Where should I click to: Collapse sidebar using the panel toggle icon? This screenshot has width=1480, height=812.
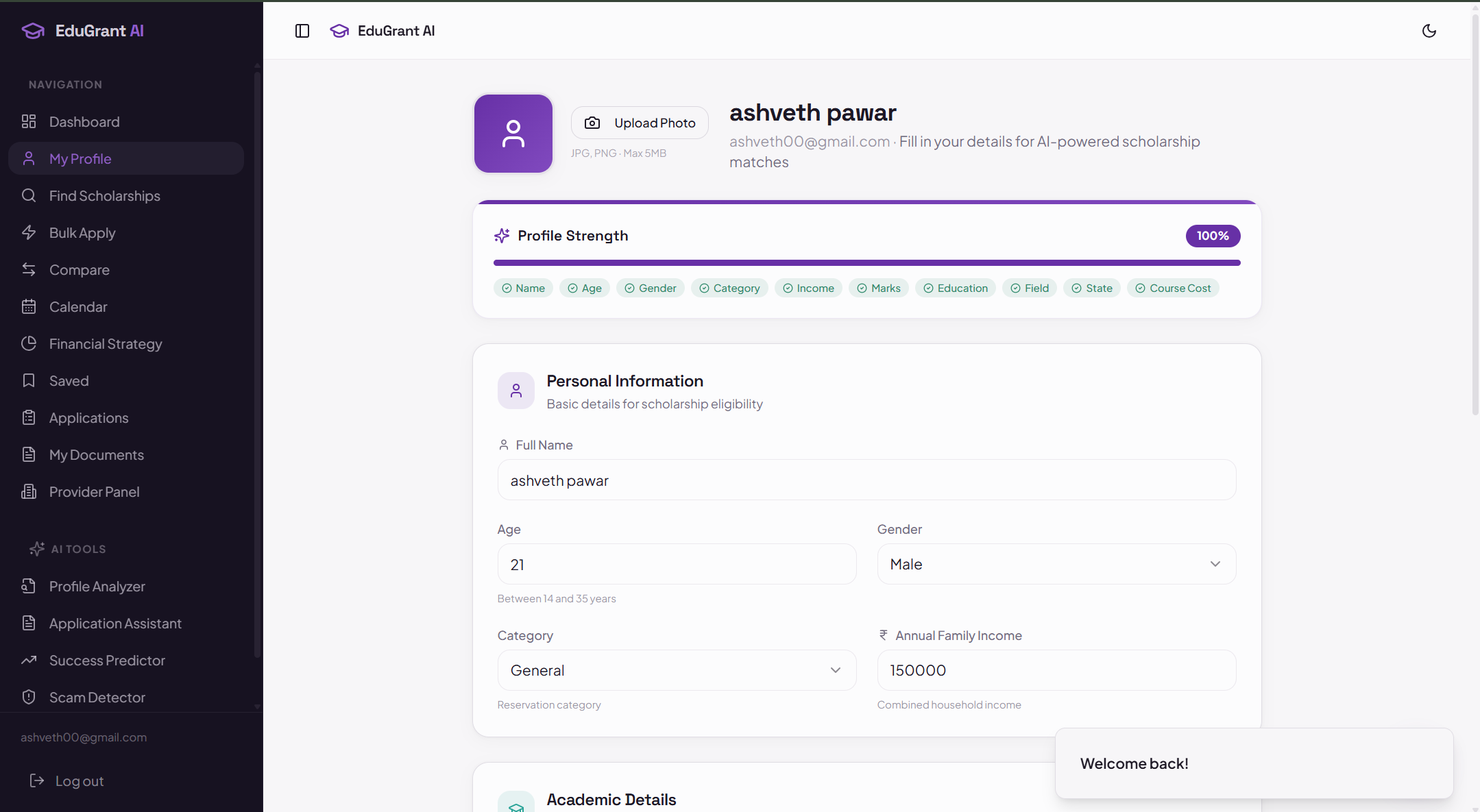302,31
